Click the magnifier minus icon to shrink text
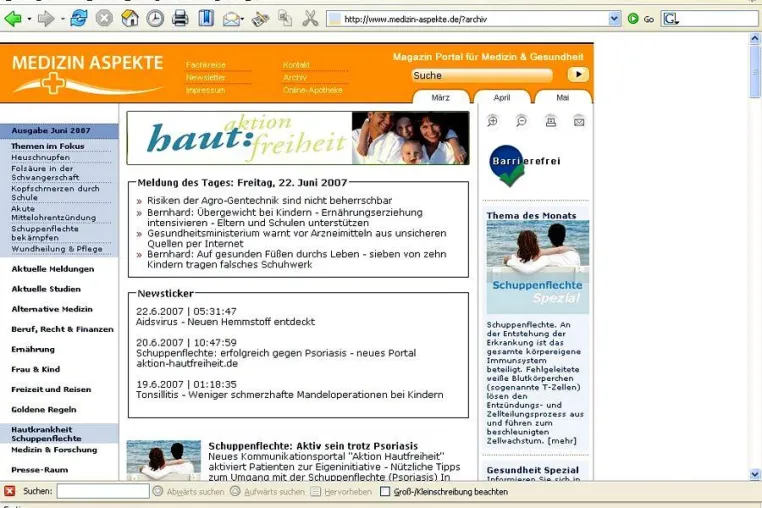Image resolution: width=762 pixels, height=508 pixels. coord(521,121)
